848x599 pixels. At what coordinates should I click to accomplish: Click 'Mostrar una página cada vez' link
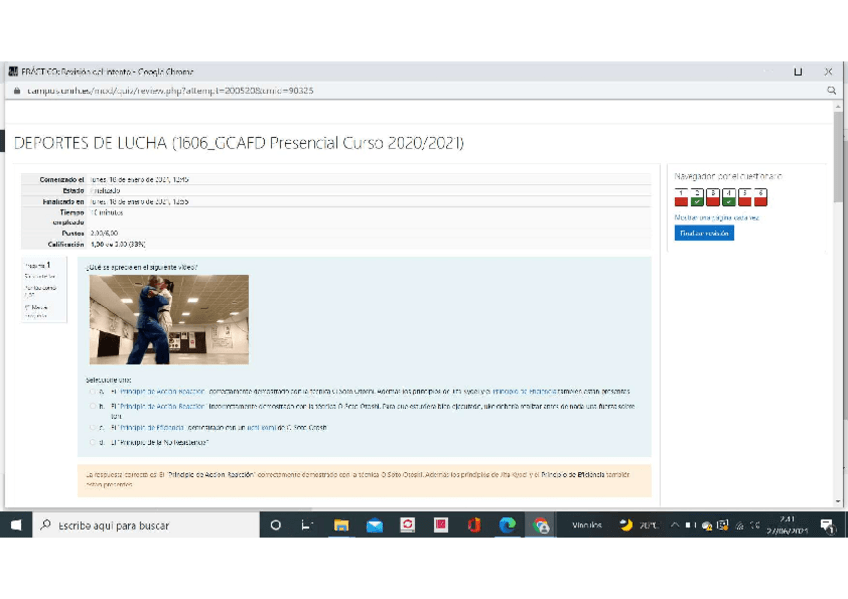pyautogui.click(x=716, y=217)
